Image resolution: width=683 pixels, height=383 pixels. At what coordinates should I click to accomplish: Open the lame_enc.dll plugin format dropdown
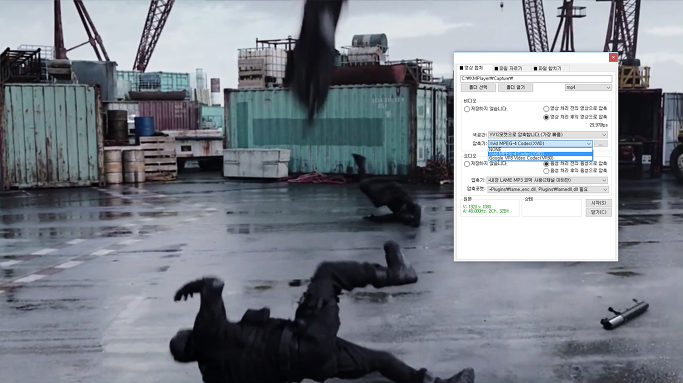click(x=548, y=190)
